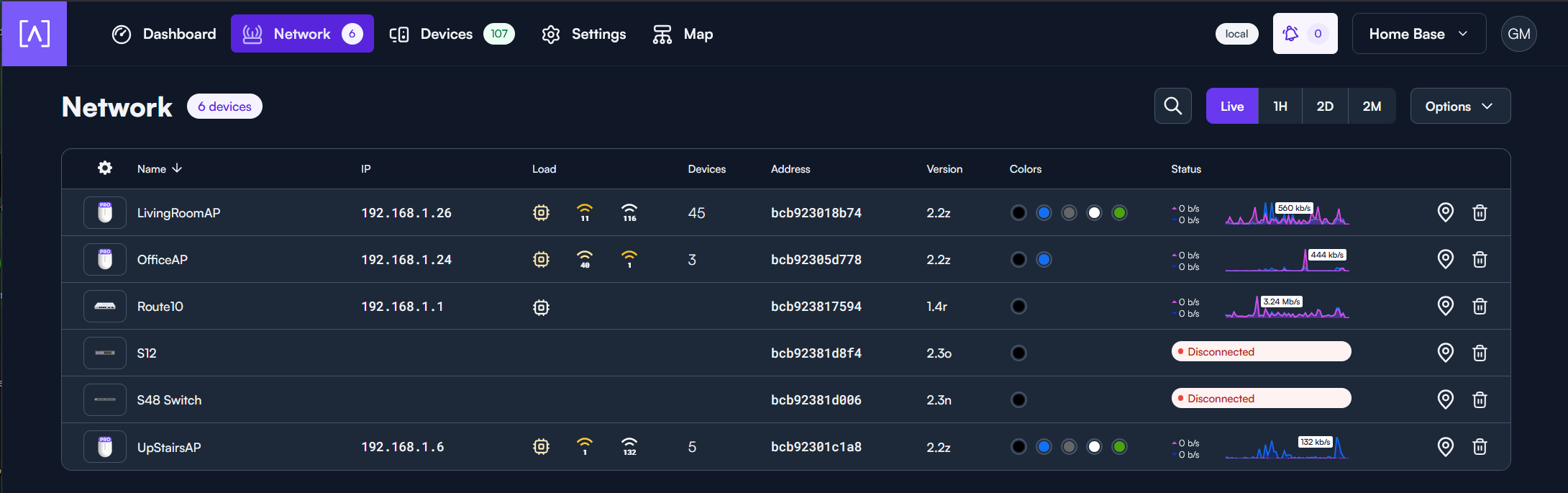Click the Alta Labs logo

click(x=35, y=34)
